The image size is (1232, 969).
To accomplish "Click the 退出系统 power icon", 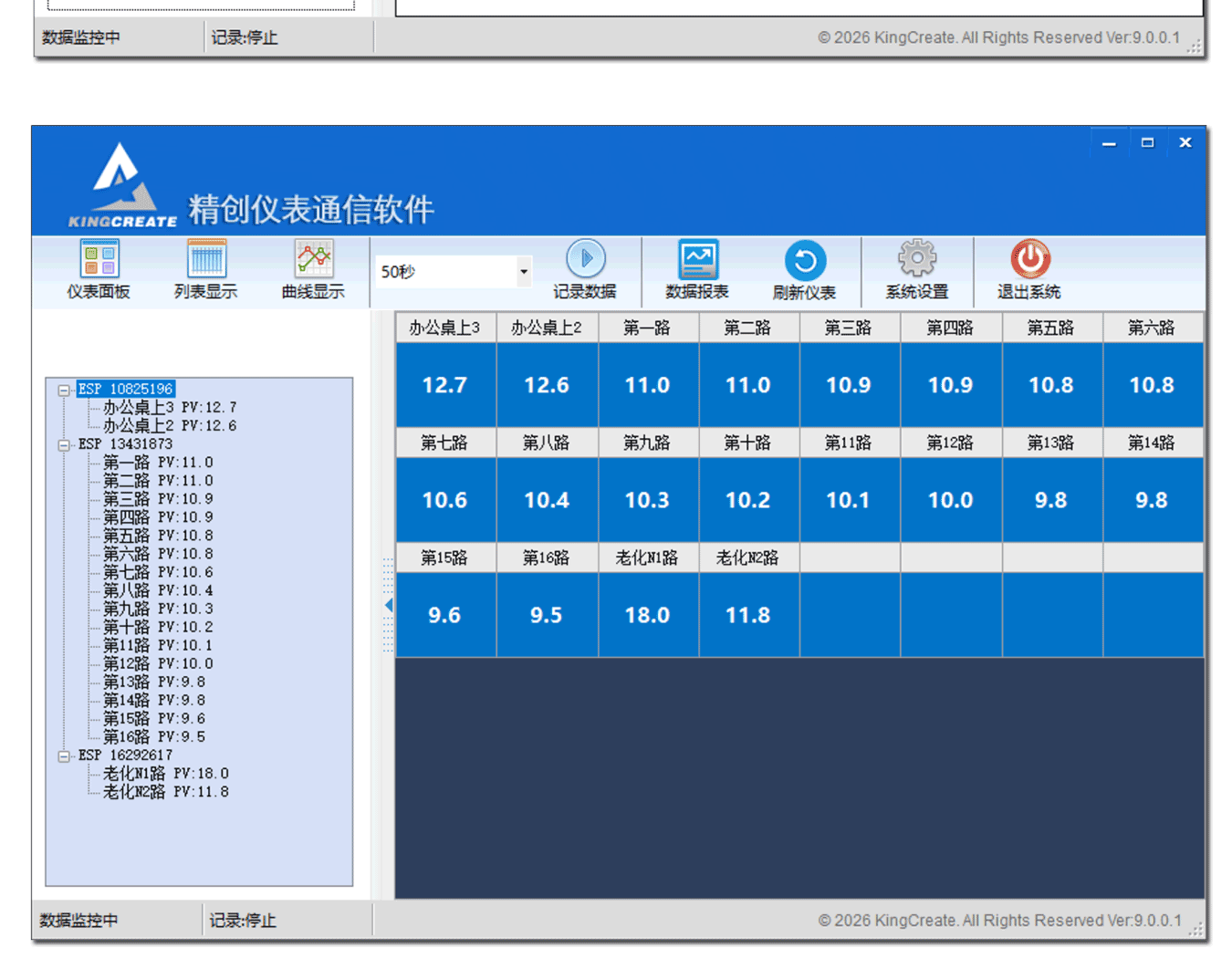I will pyautogui.click(x=1029, y=260).
